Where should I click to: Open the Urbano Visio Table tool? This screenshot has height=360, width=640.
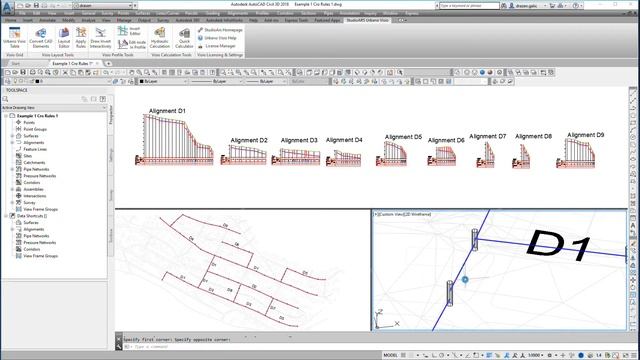[x=14, y=38]
